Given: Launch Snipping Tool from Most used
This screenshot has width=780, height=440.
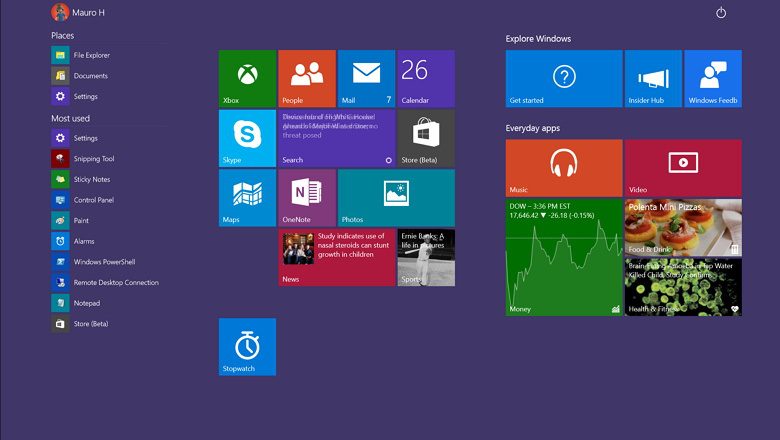Looking at the screenshot, I should 83,159.
